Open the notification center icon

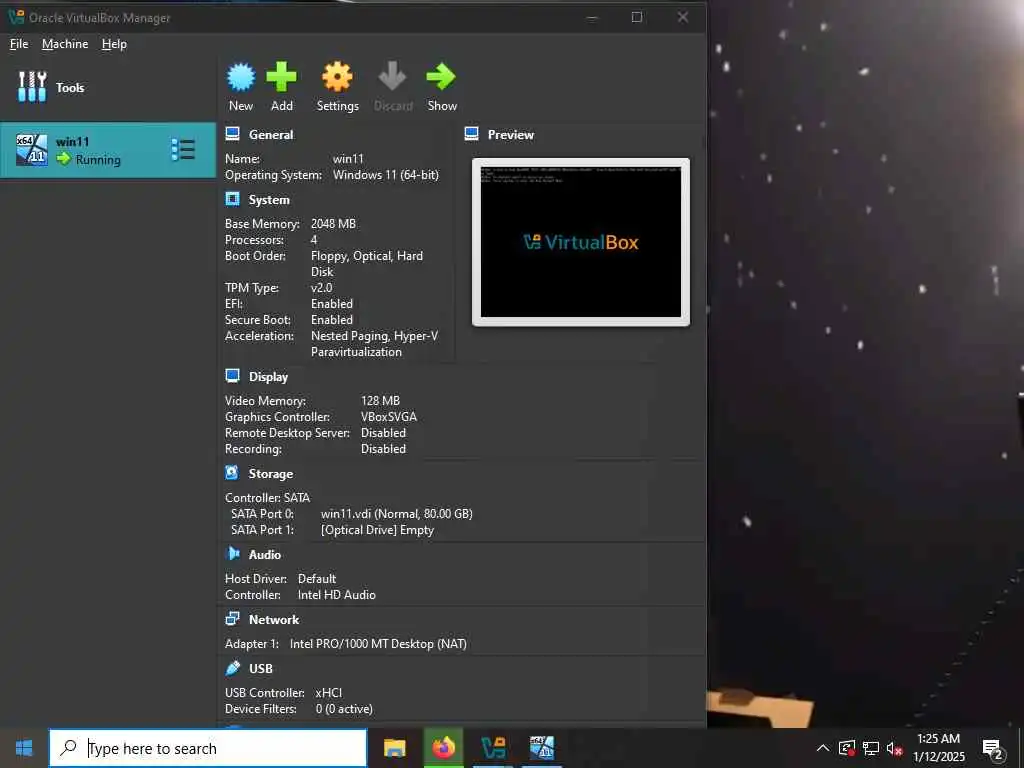pyautogui.click(x=992, y=749)
